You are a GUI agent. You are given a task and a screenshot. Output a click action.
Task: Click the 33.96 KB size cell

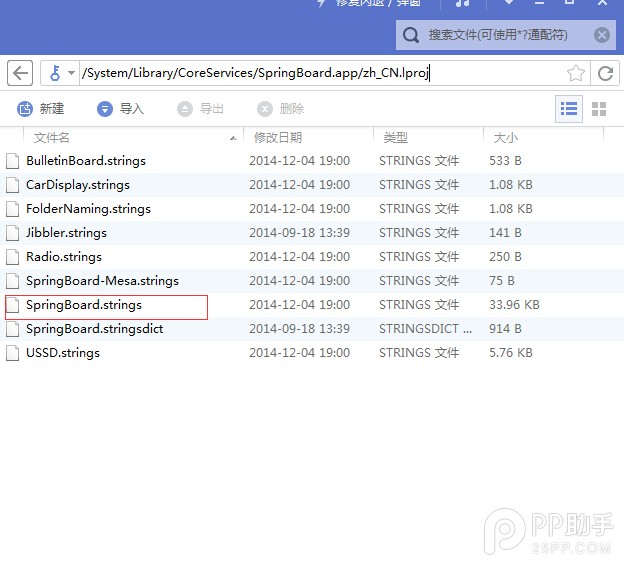click(x=514, y=305)
